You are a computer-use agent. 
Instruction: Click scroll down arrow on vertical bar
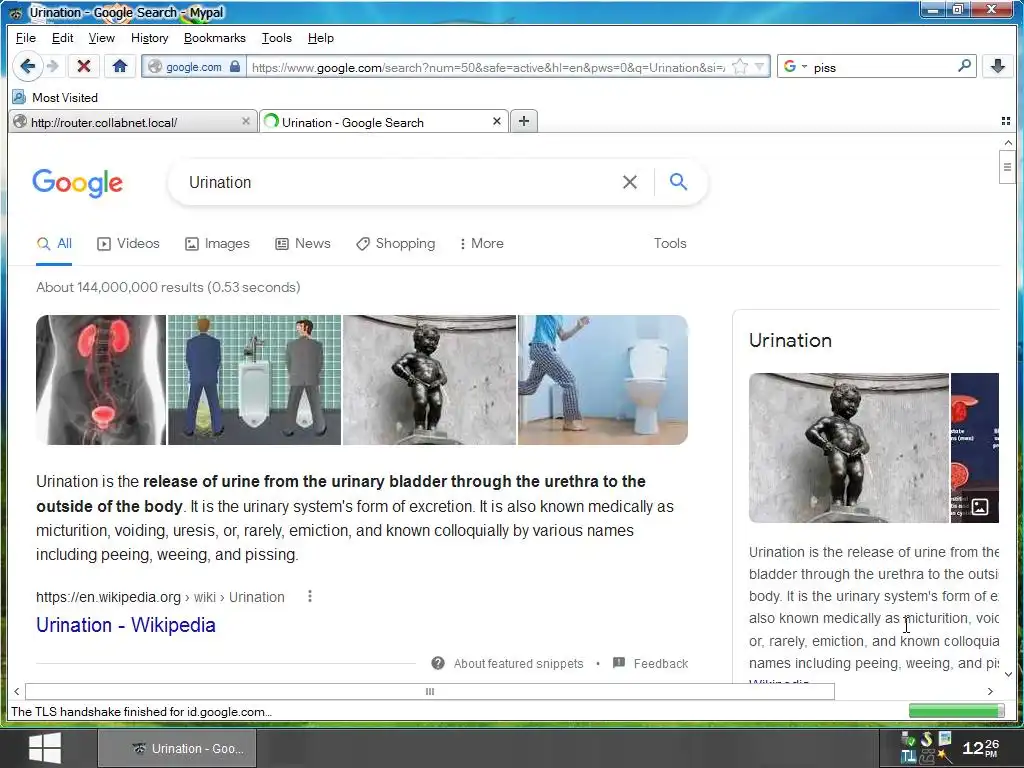point(1008,674)
